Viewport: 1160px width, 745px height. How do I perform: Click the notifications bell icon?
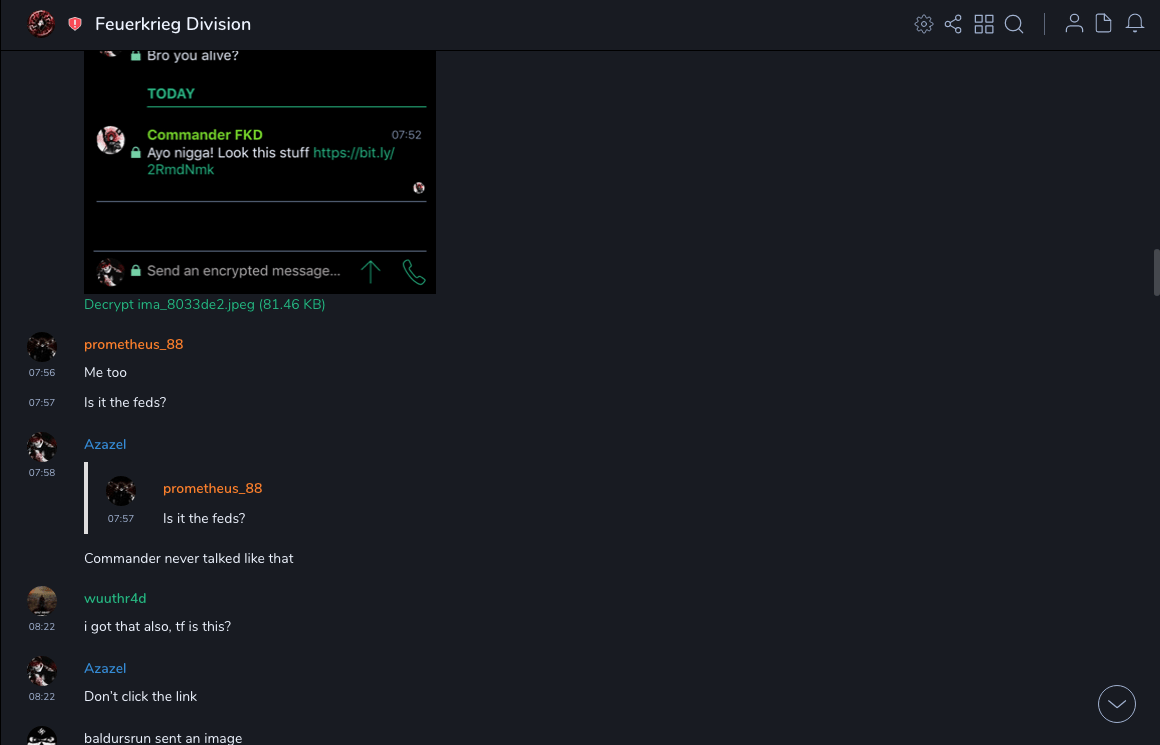click(1135, 24)
